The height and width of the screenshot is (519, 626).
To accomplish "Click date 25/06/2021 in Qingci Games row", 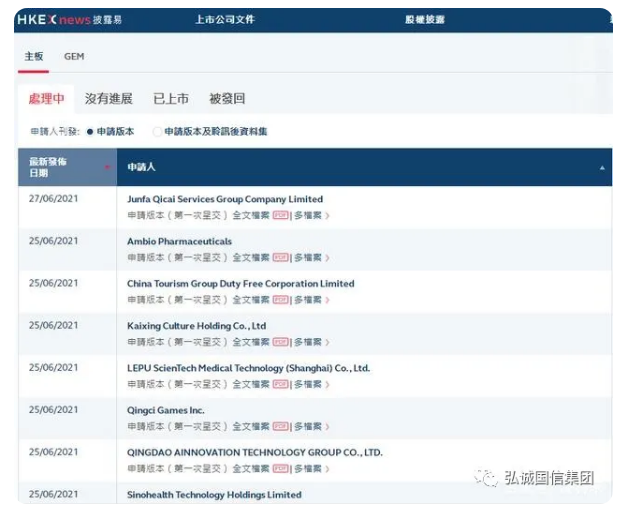I will [x=53, y=410].
